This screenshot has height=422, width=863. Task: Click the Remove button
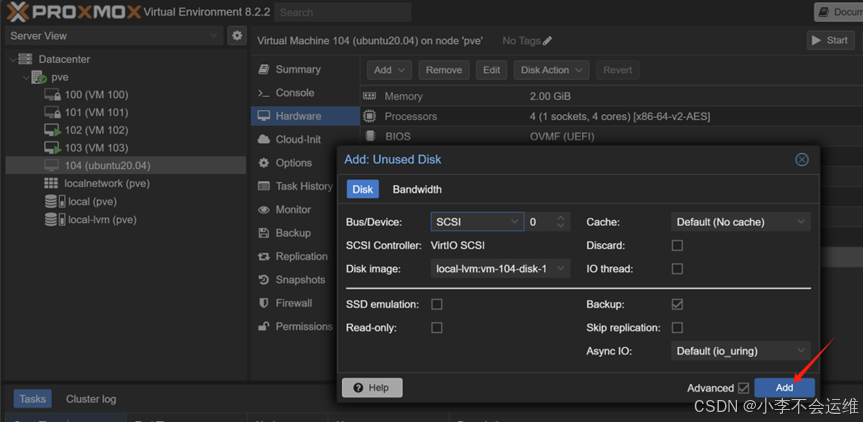click(444, 70)
